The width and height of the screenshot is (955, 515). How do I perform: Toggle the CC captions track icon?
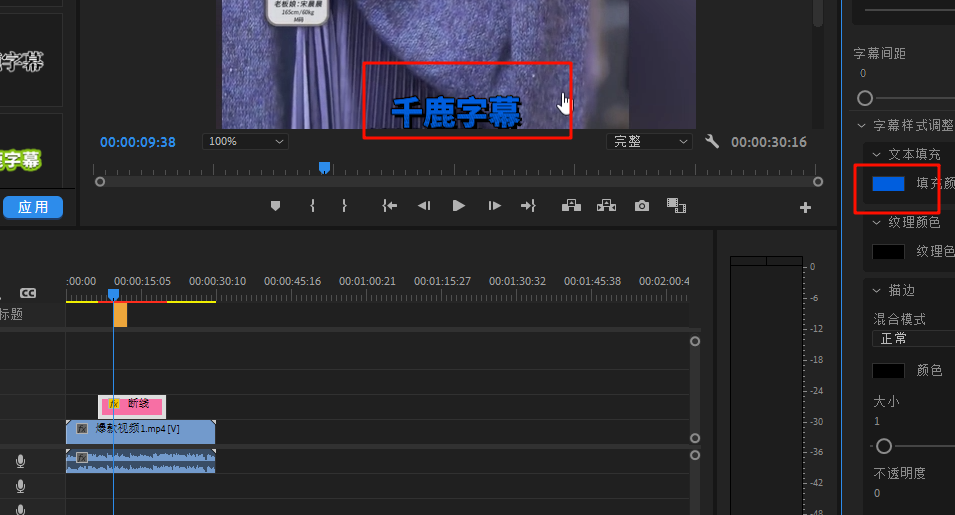pos(28,293)
